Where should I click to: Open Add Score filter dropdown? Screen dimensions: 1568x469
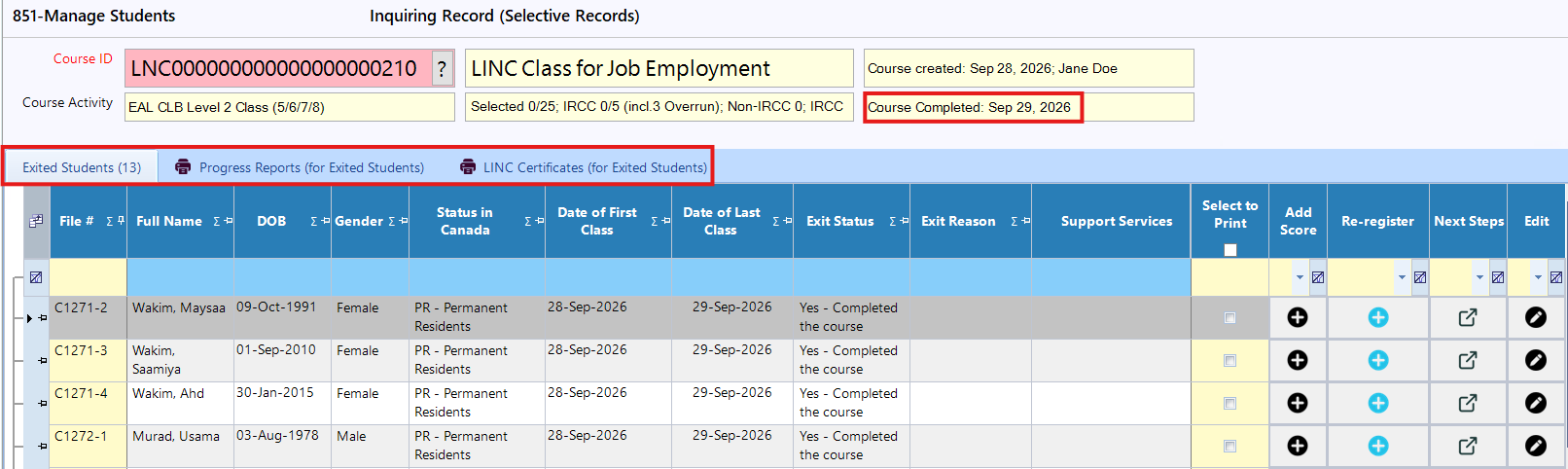[x=1300, y=277]
